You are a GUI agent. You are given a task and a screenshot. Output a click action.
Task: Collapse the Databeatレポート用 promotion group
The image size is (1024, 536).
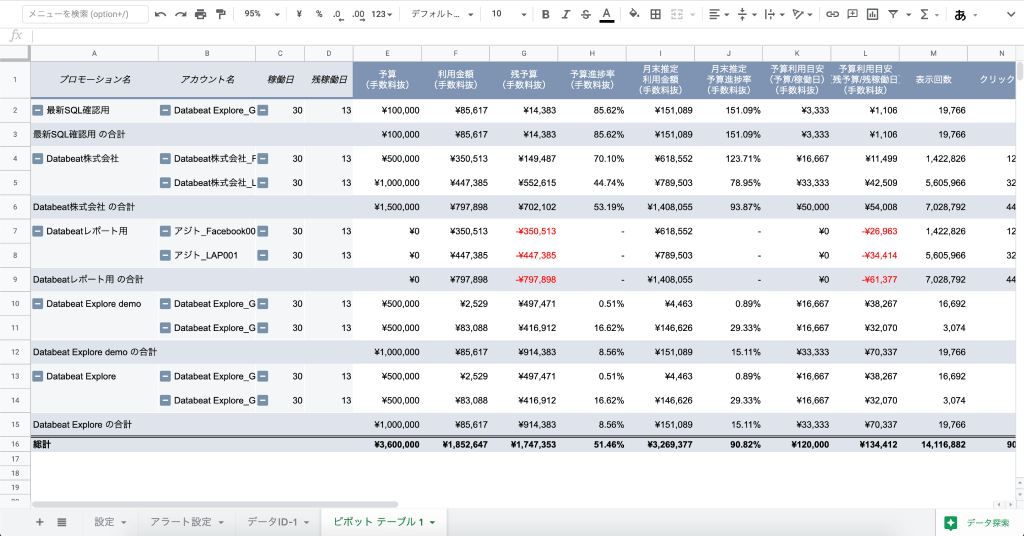tap(38, 231)
